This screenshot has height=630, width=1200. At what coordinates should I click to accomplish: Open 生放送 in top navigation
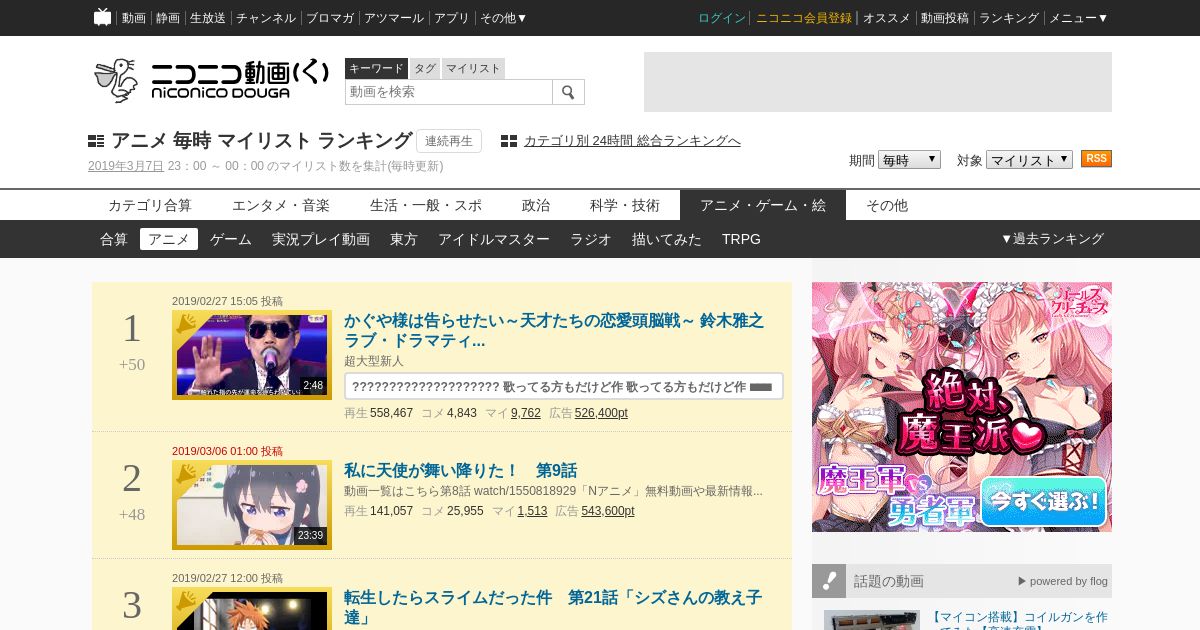pyautogui.click(x=208, y=18)
